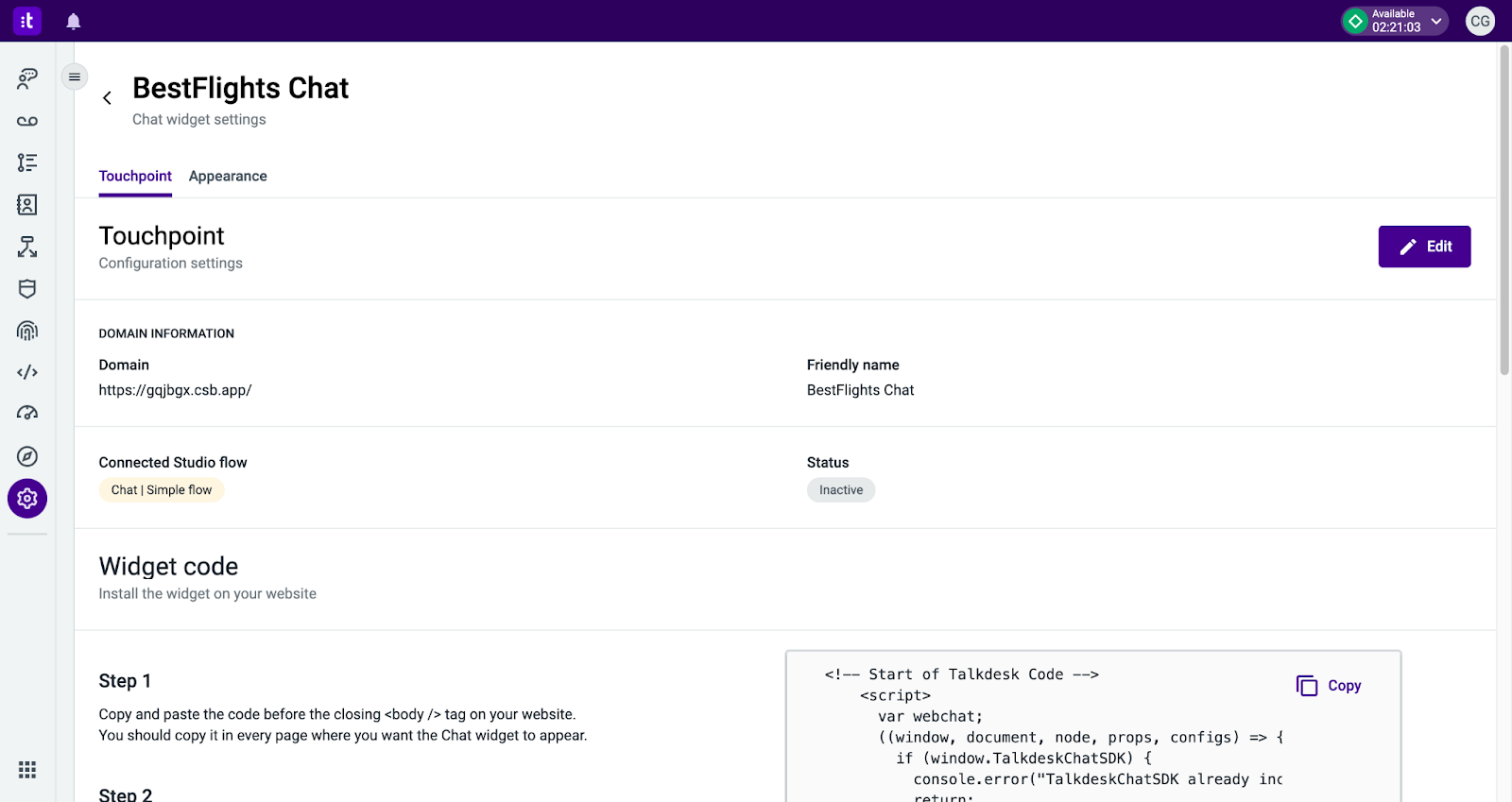Click the domain URL https://gqjbgx.csb.app/
The width and height of the screenshot is (1512, 802).
pyautogui.click(x=175, y=390)
